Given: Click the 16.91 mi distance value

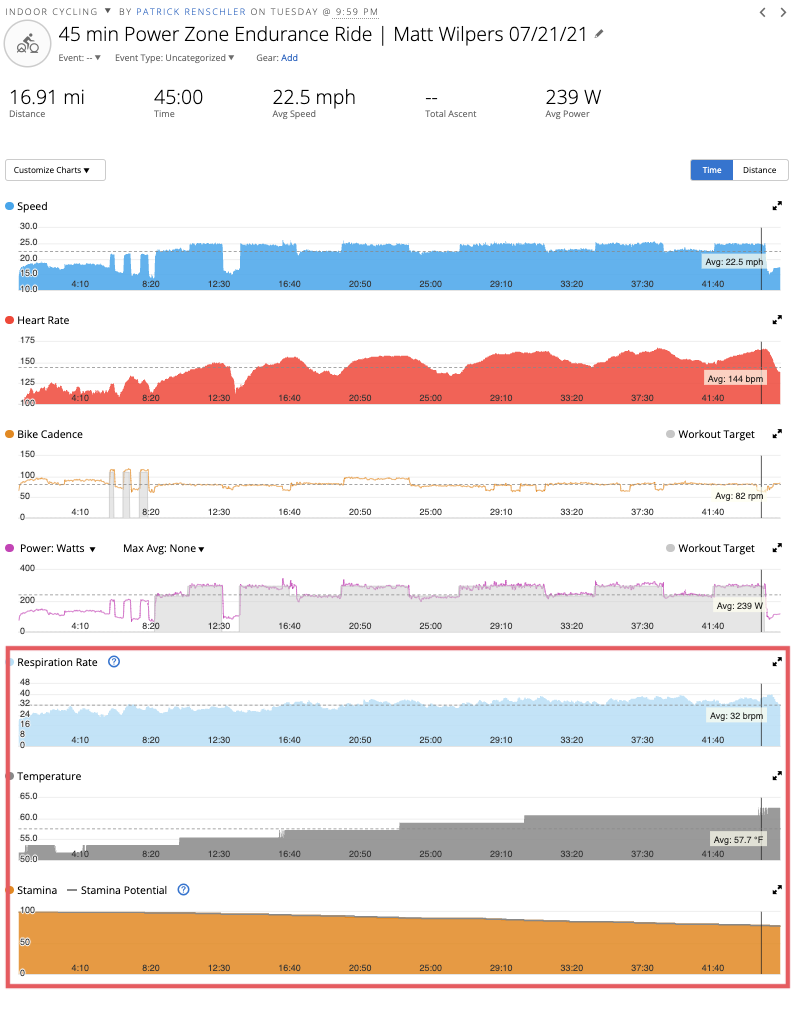Looking at the screenshot, I should [x=47, y=97].
